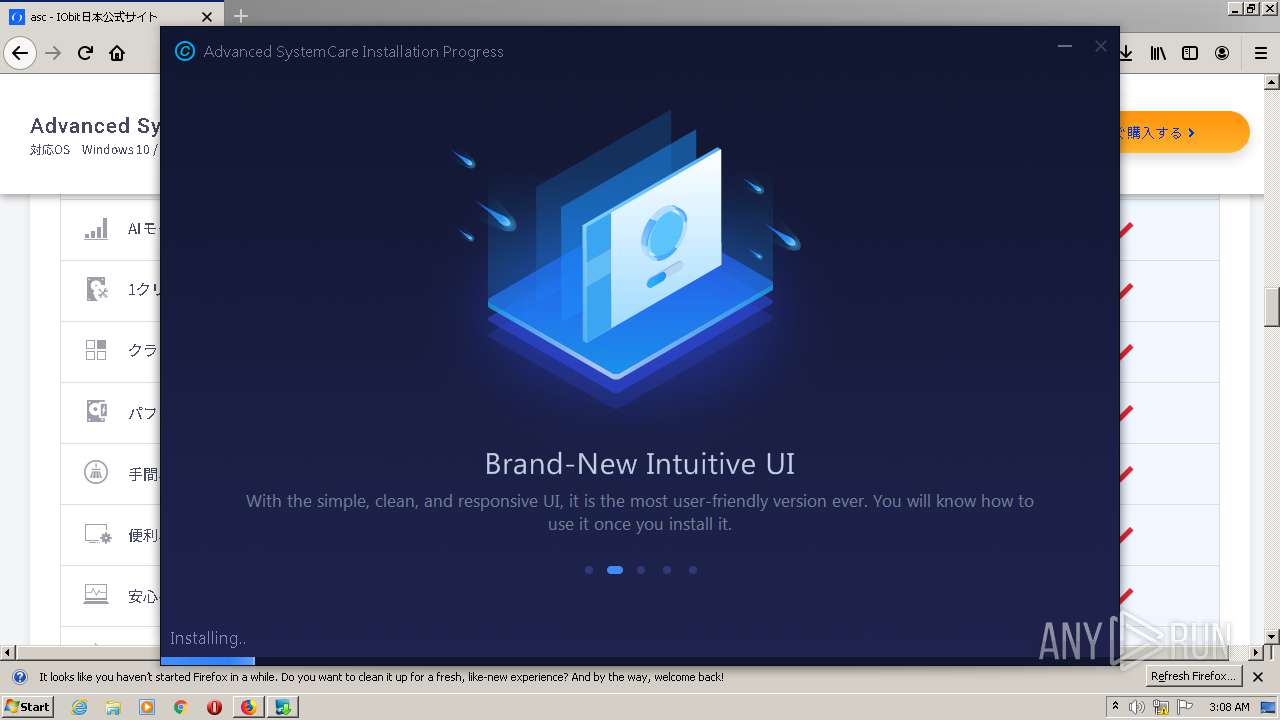The width and height of the screenshot is (1280, 720).
Task: Select the 'asc - IObit' Firefox tab
Action: [x=112, y=16]
